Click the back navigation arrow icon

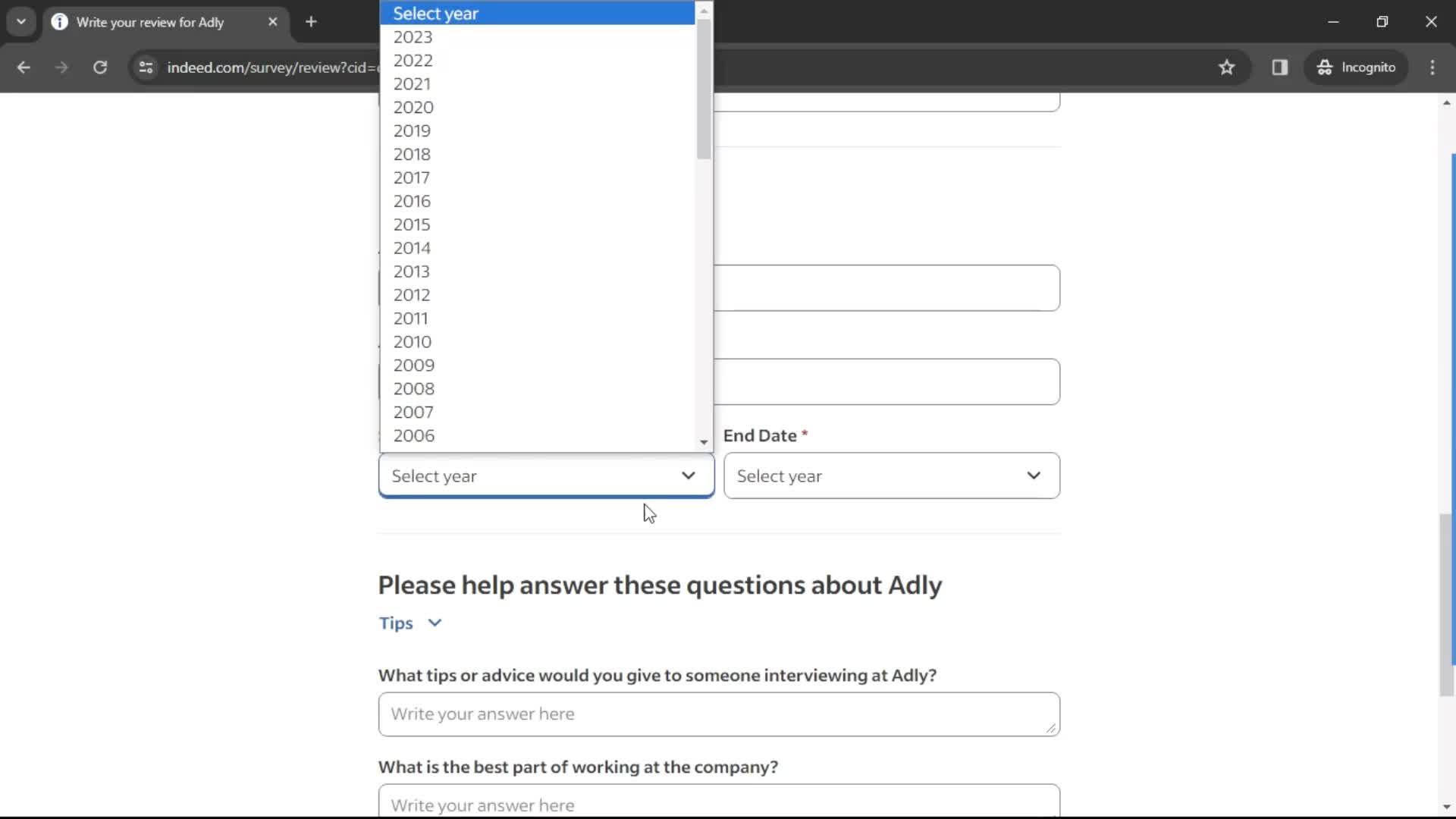click(23, 67)
